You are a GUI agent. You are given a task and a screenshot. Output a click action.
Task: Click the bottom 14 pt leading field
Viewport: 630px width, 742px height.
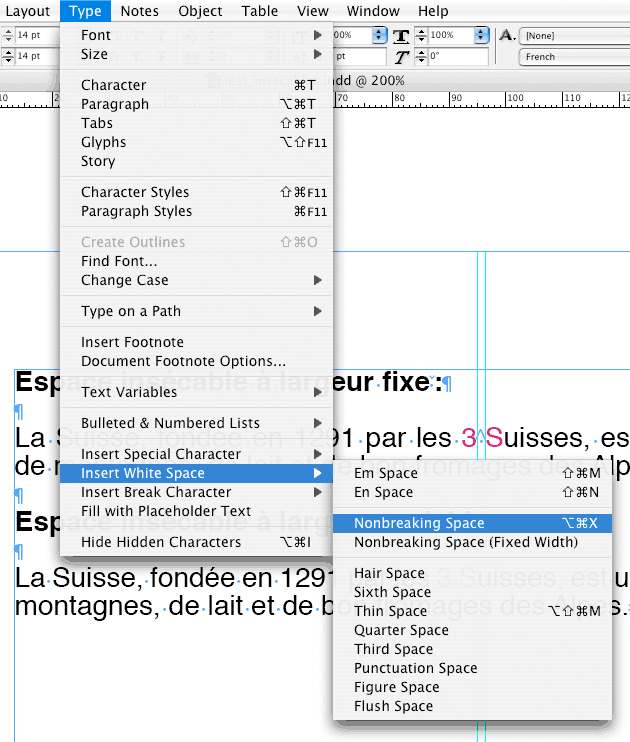[x=38, y=56]
